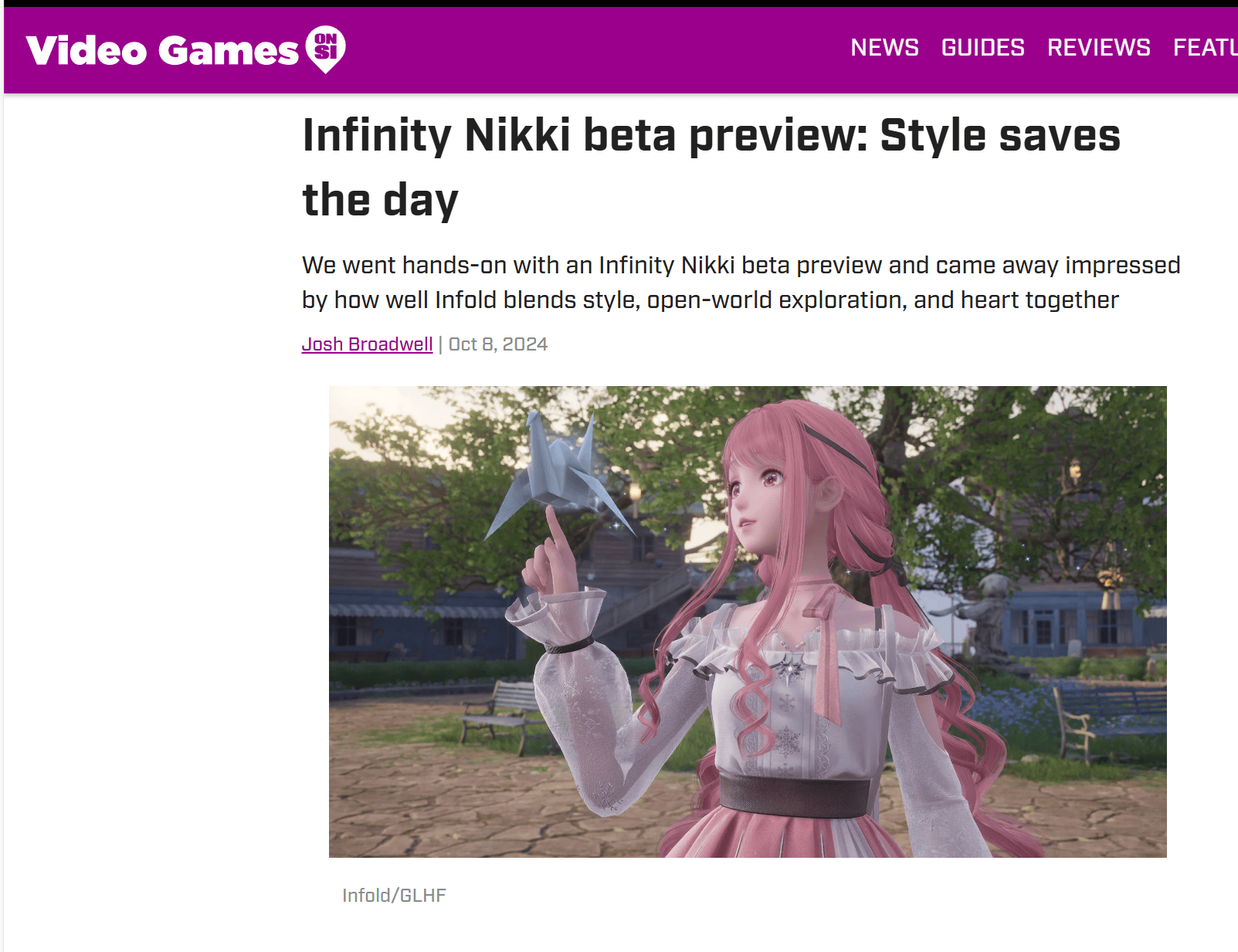Click the ON SI badge icon

point(325,49)
